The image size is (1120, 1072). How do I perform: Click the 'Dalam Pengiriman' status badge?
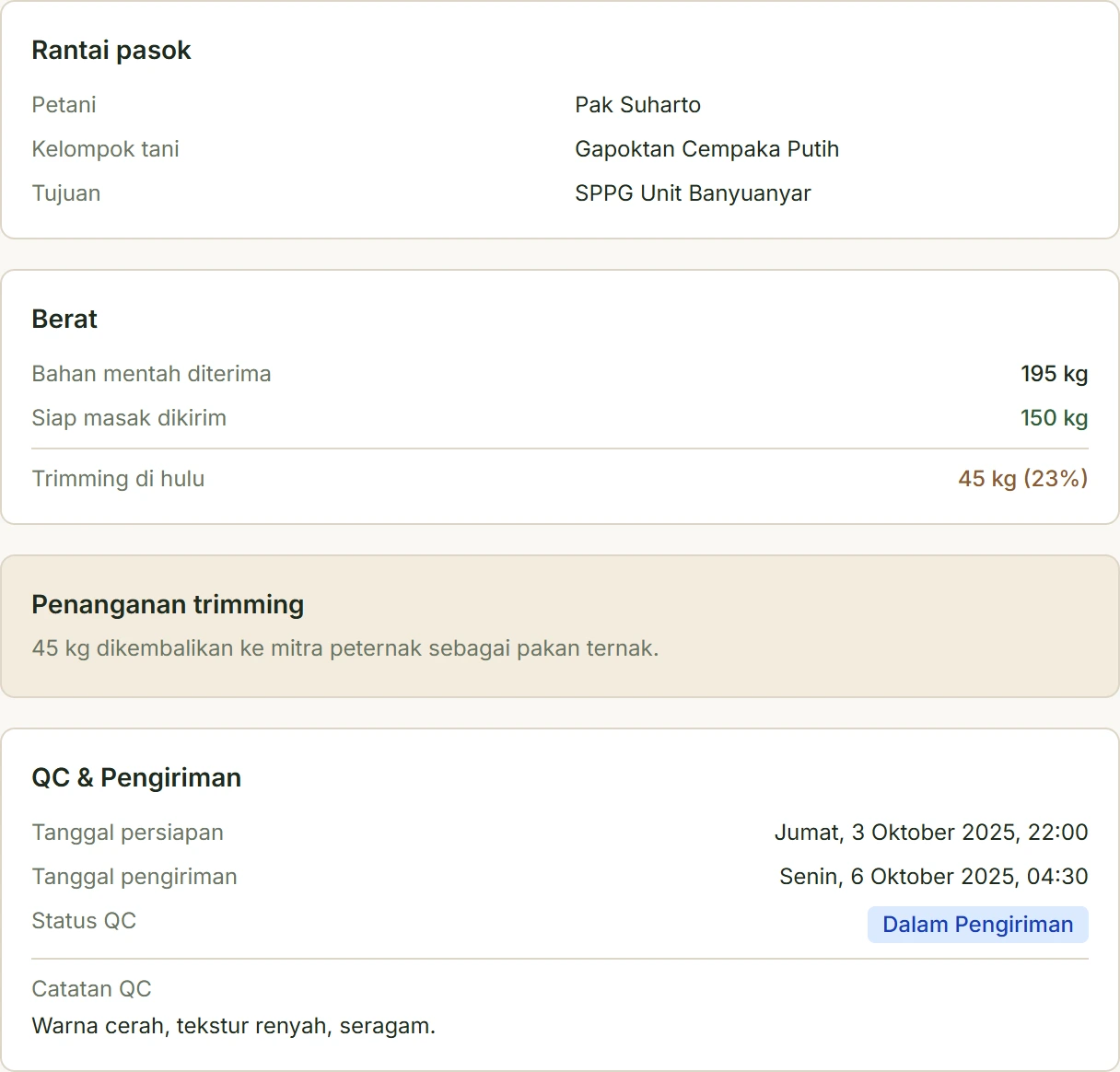click(978, 925)
